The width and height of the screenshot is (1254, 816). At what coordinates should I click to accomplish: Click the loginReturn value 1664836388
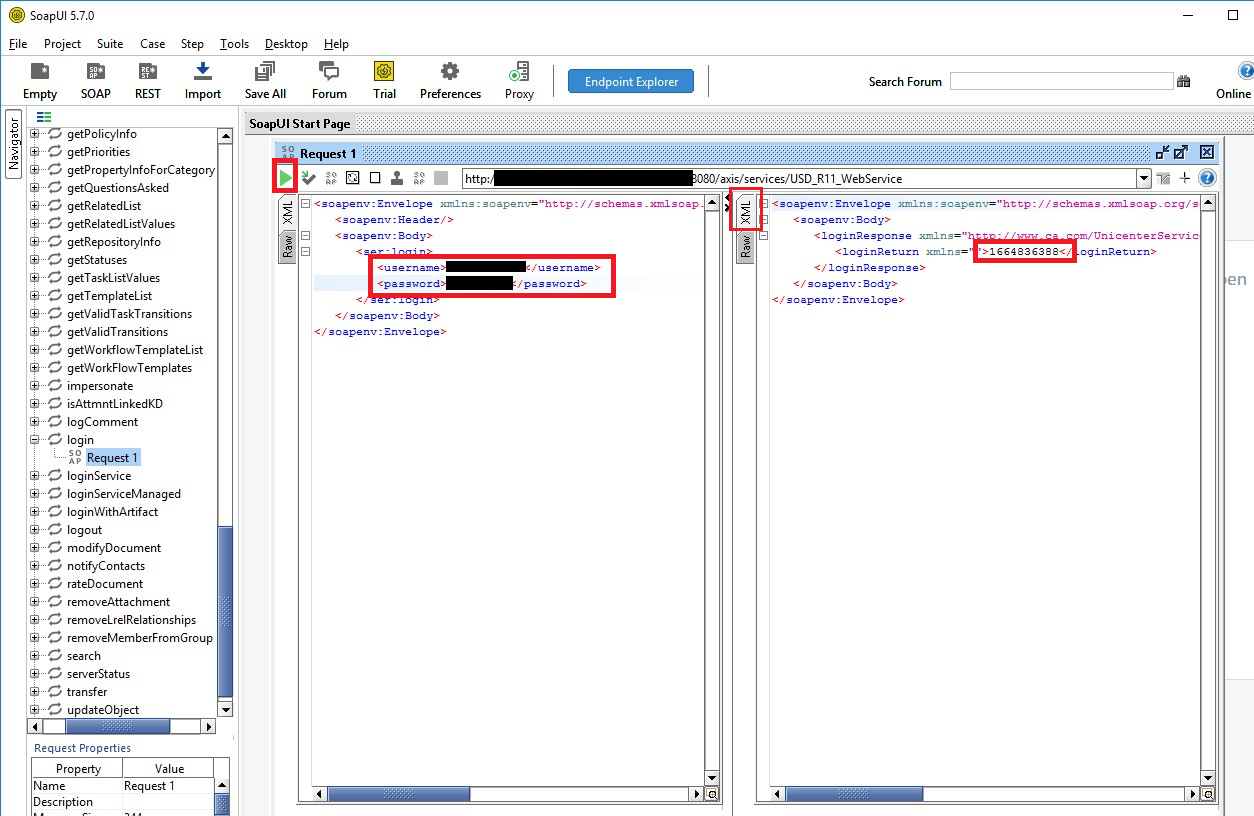click(x=1023, y=252)
